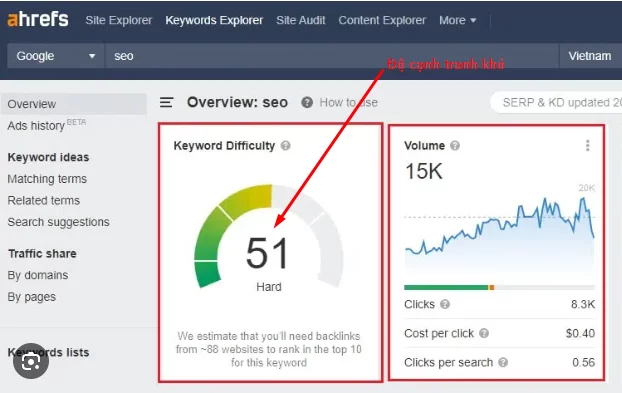The image size is (622, 393).
Task: Click the 0.56 clicks per search value
Action: [x=583, y=362]
